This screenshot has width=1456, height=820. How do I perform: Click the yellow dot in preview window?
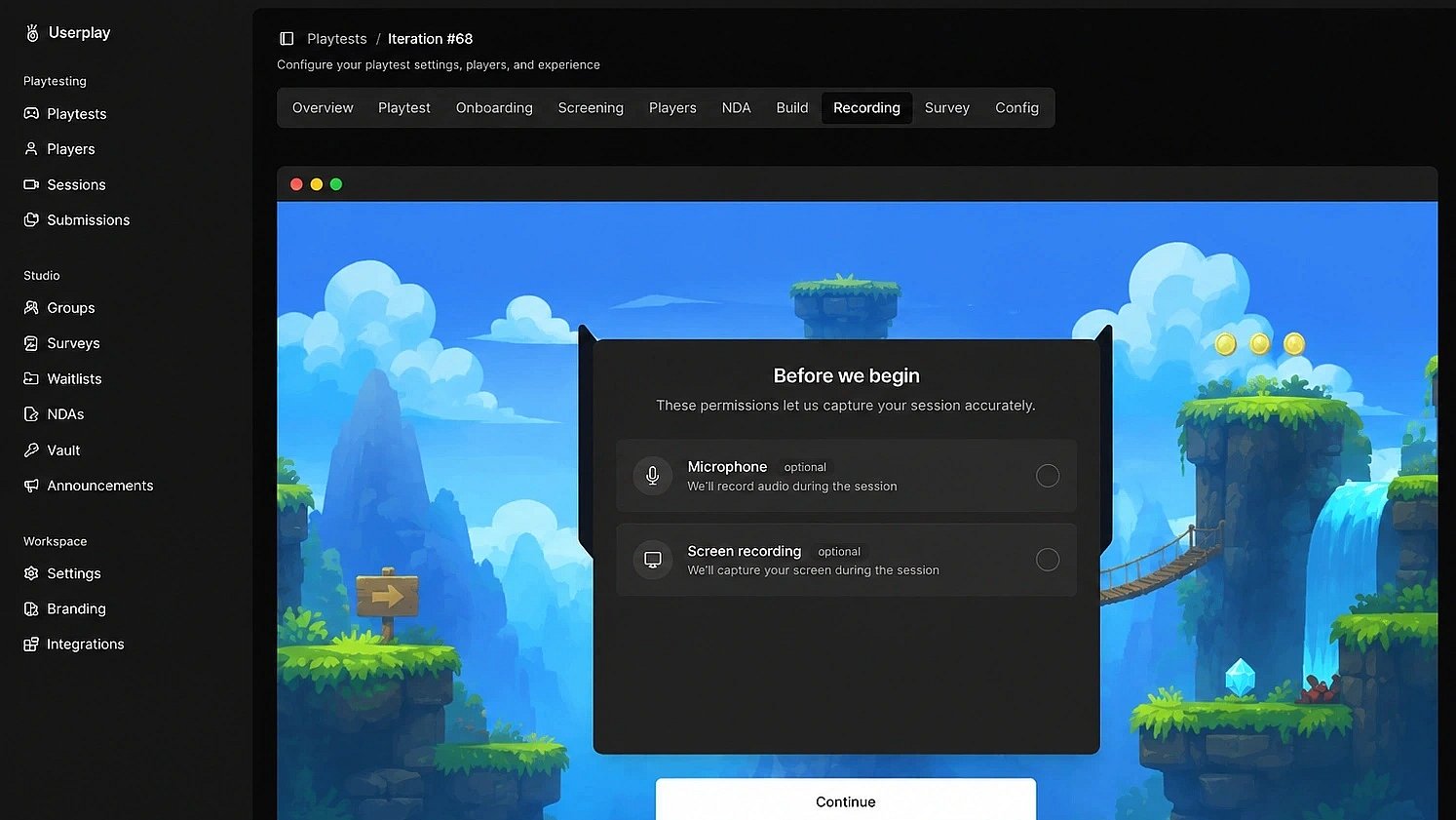click(316, 184)
